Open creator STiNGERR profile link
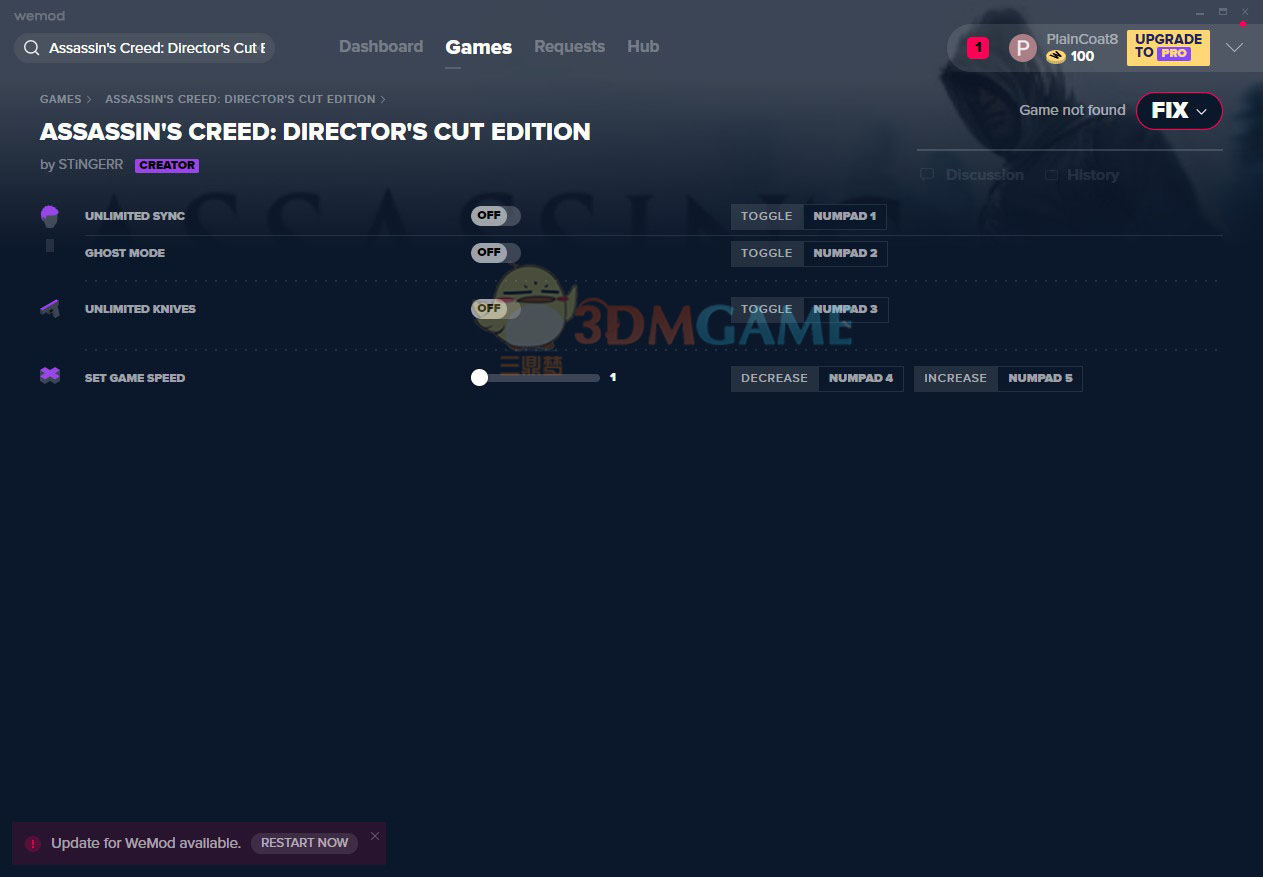Image resolution: width=1263 pixels, height=877 pixels. tap(91, 165)
